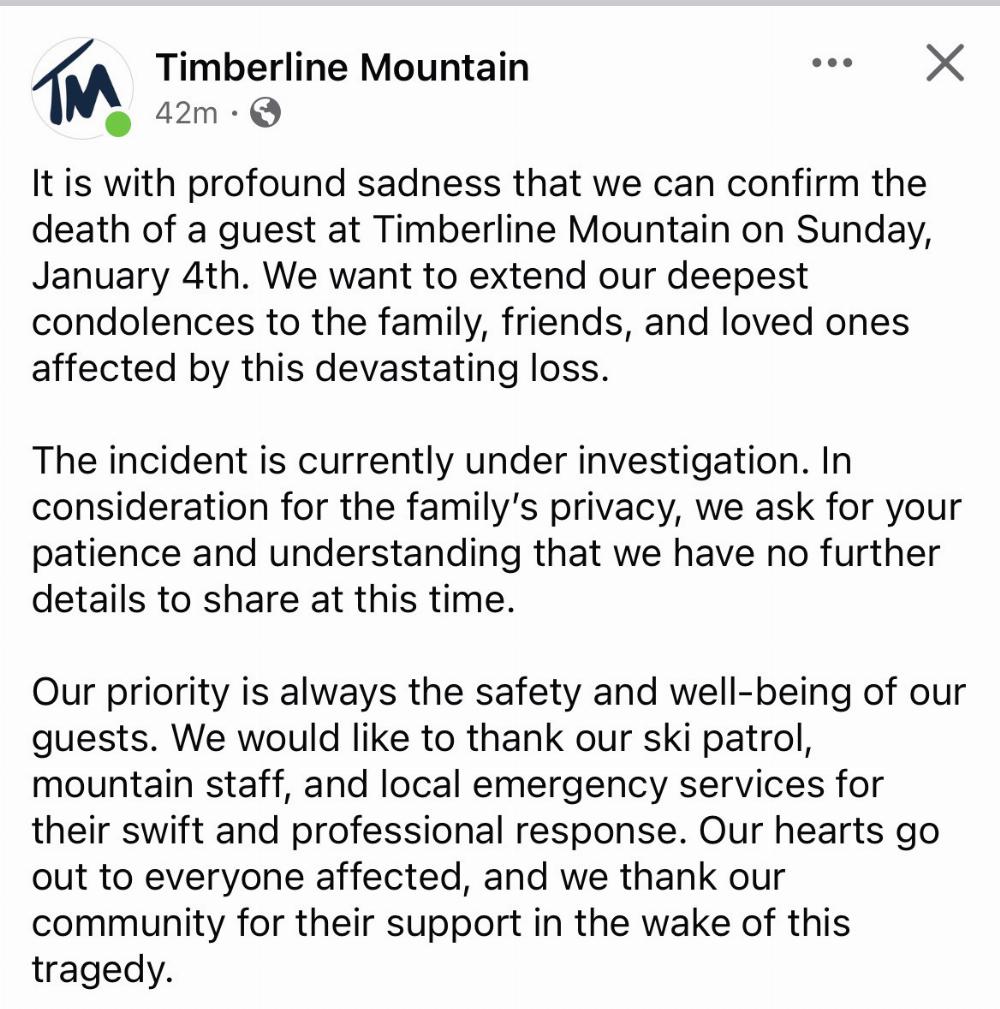Open the Timberline Mountain page name link
1000x1009 pixels.
(x=342, y=68)
